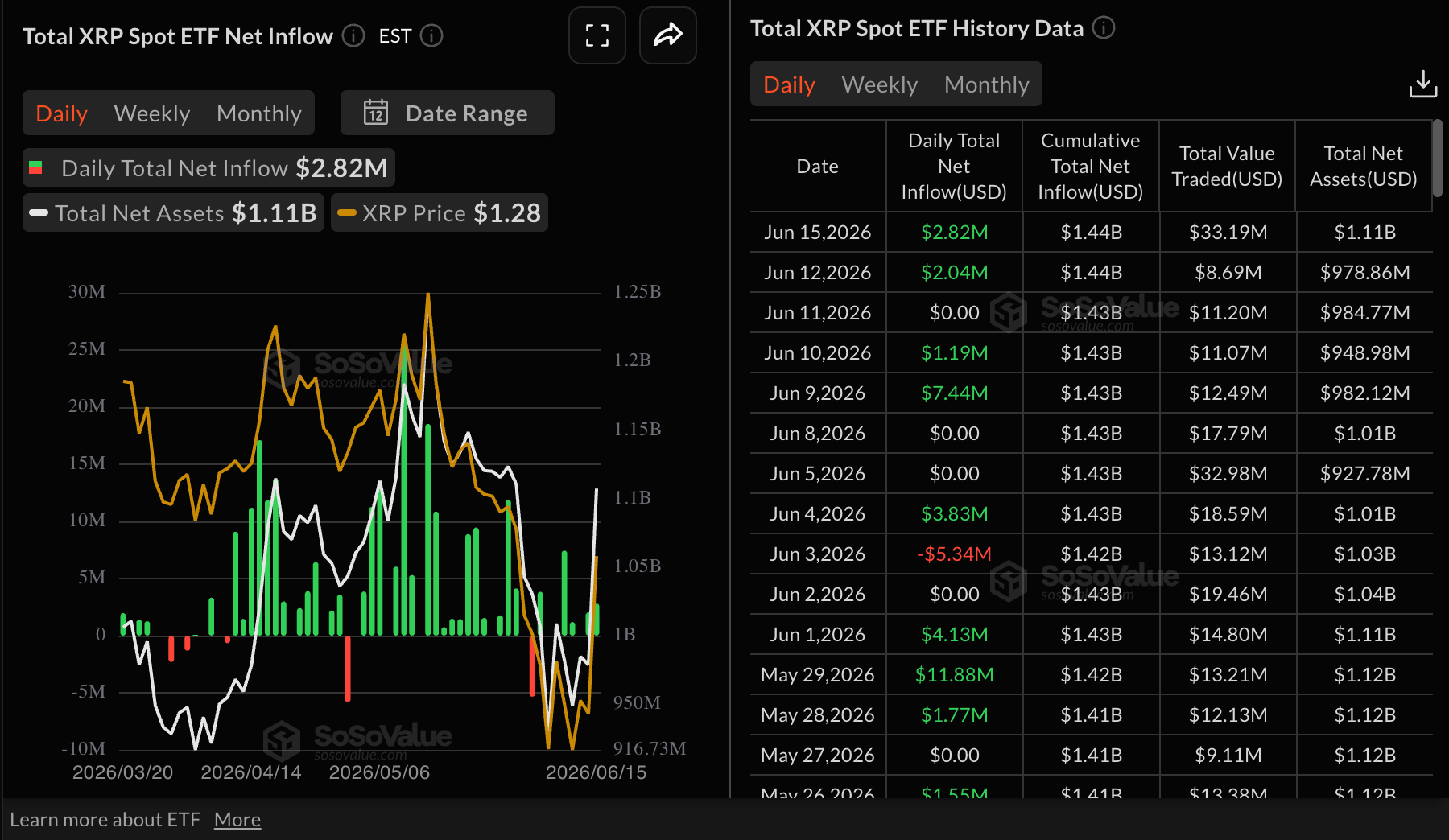Click the 2026/03/20 chart axis date label
The image size is (1449, 840).
123,772
